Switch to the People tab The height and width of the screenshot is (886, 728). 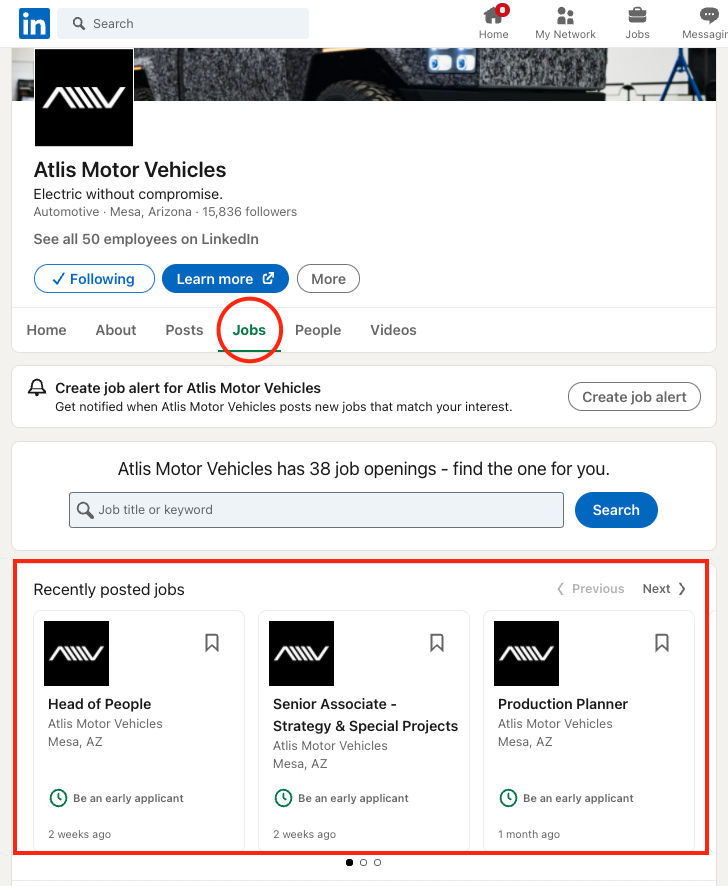(x=318, y=330)
